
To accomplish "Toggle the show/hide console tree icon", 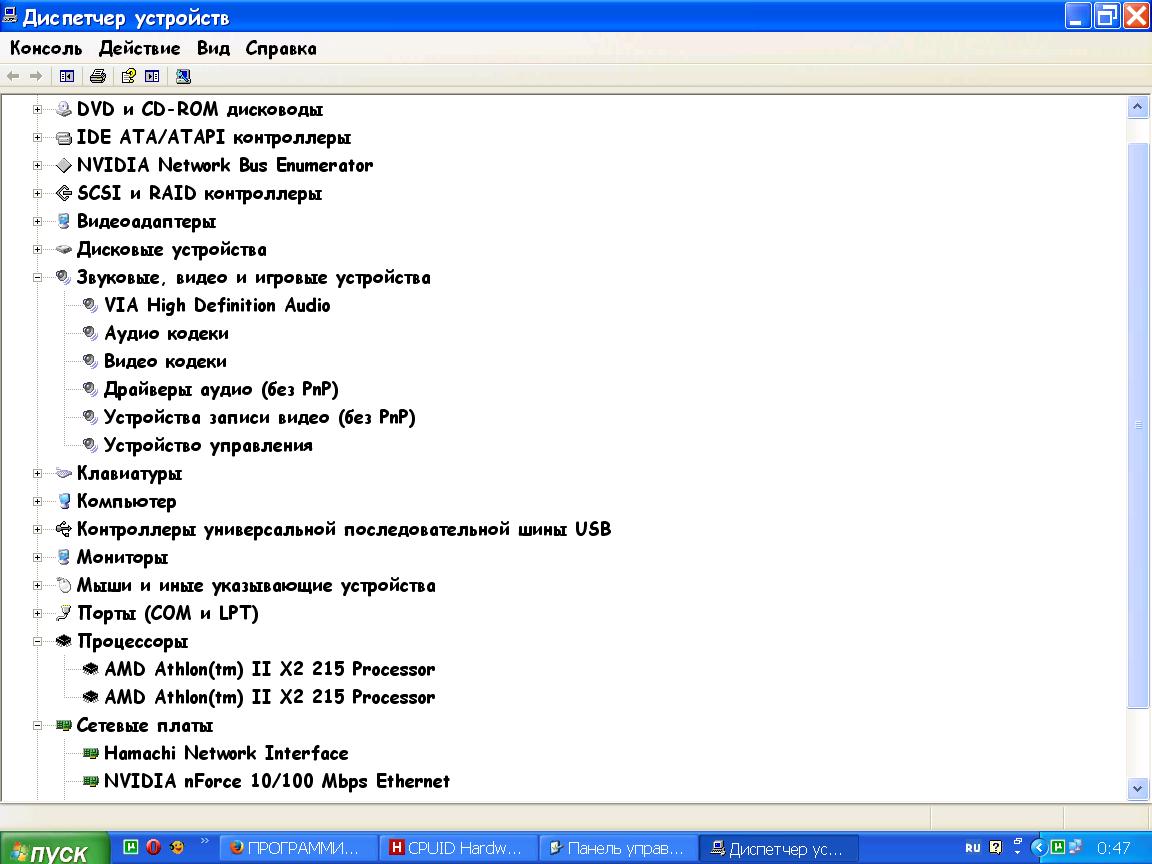I will coord(67,76).
